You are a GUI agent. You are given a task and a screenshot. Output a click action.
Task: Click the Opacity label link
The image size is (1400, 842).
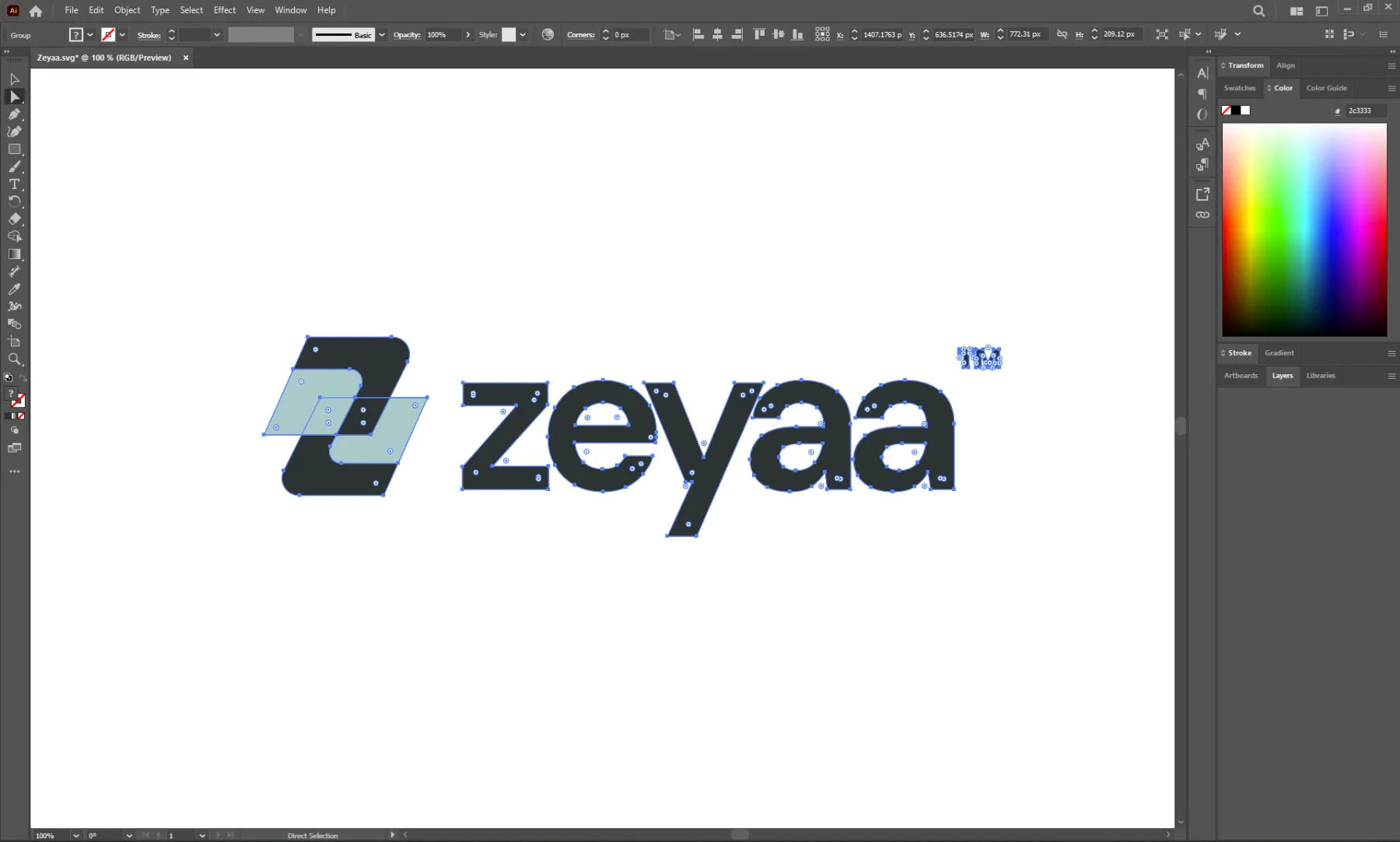[x=406, y=34]
